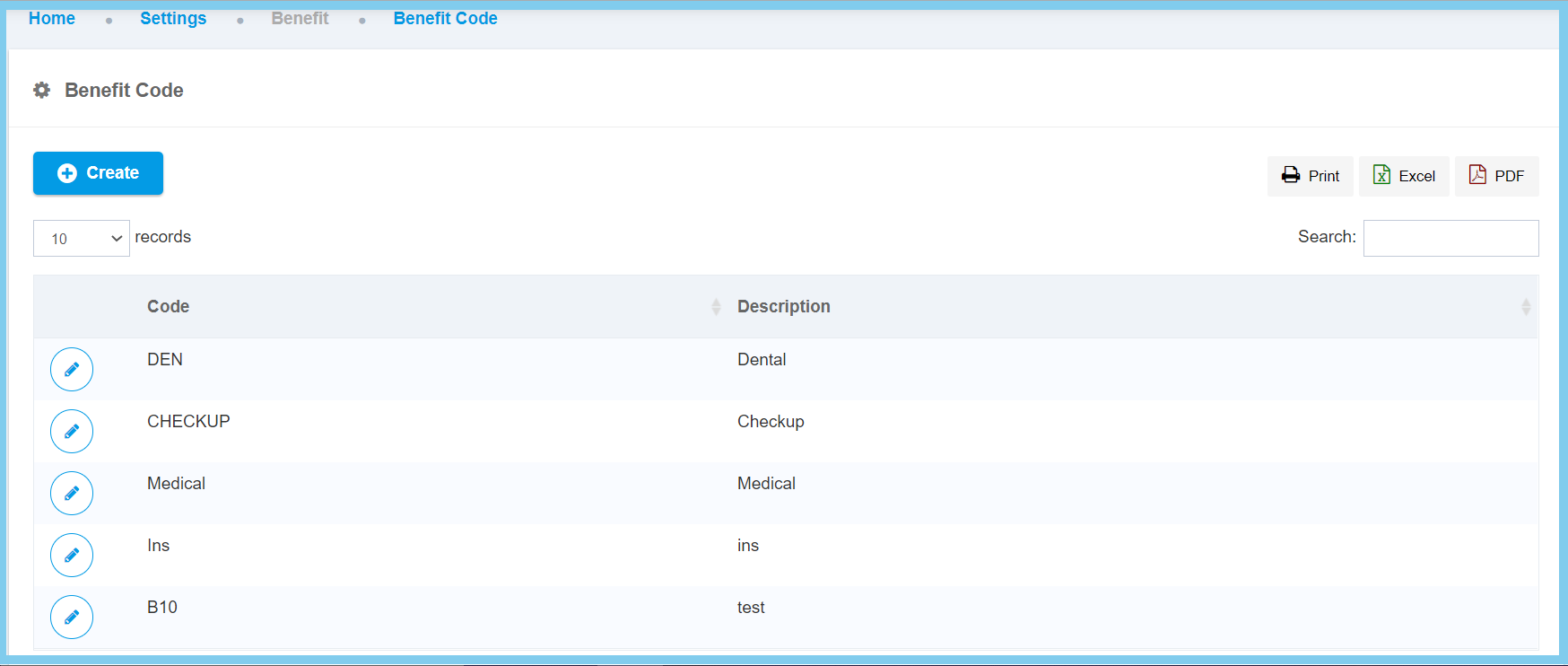This screenshot has height=666, width=1568.
Task: Select the CHECKUP code cell
Action: 188,422
